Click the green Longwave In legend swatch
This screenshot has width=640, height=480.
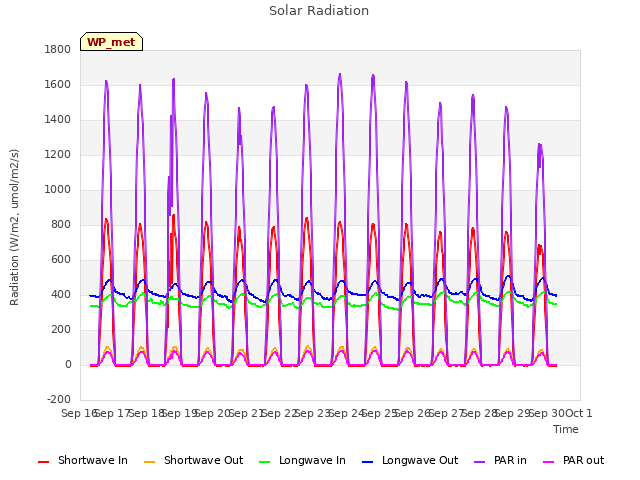[x=265, y=462]
